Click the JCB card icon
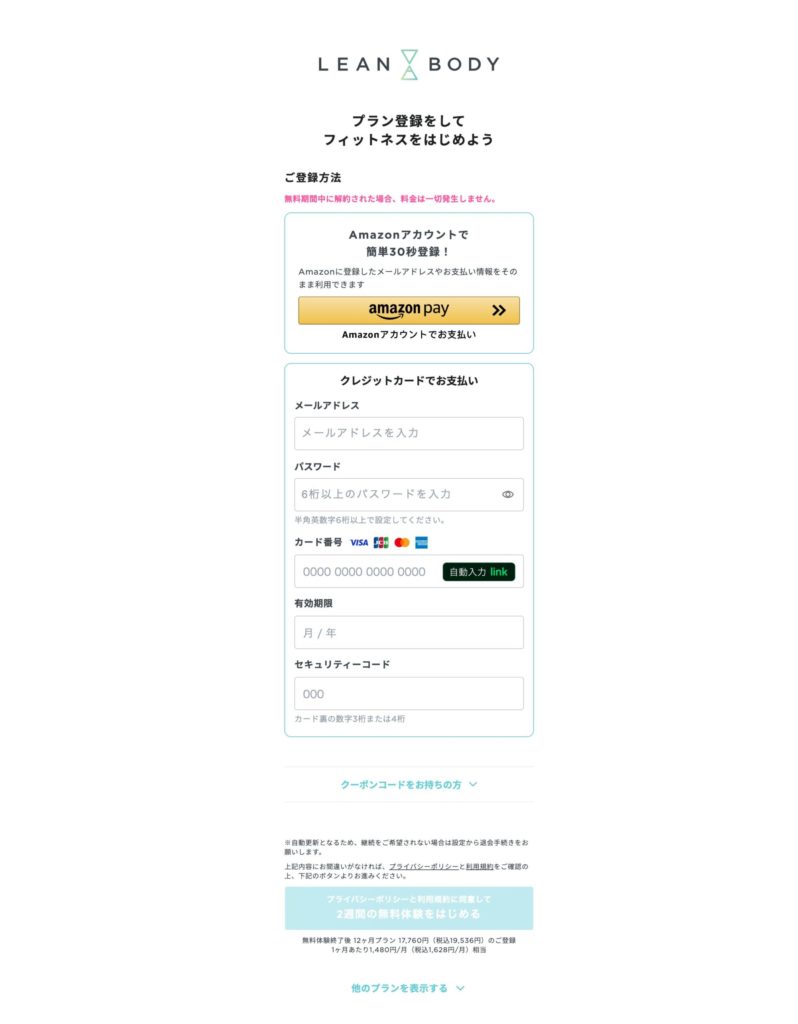 [381, 543]
